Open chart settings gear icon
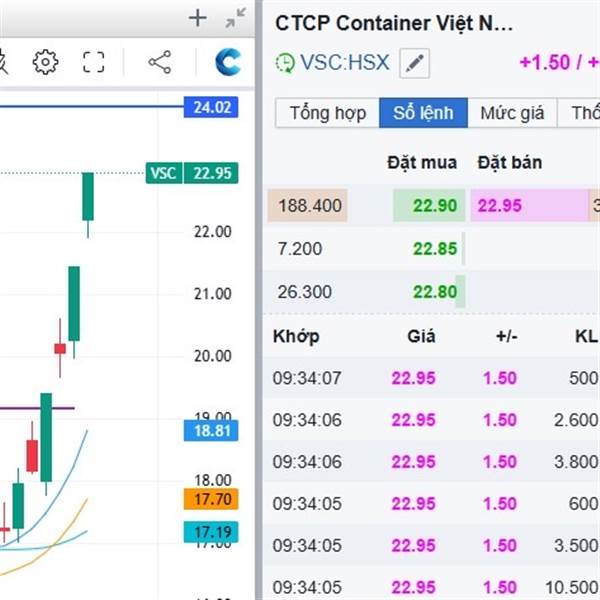Viewport: 600px width, 600px height. (x=46, y=62)
